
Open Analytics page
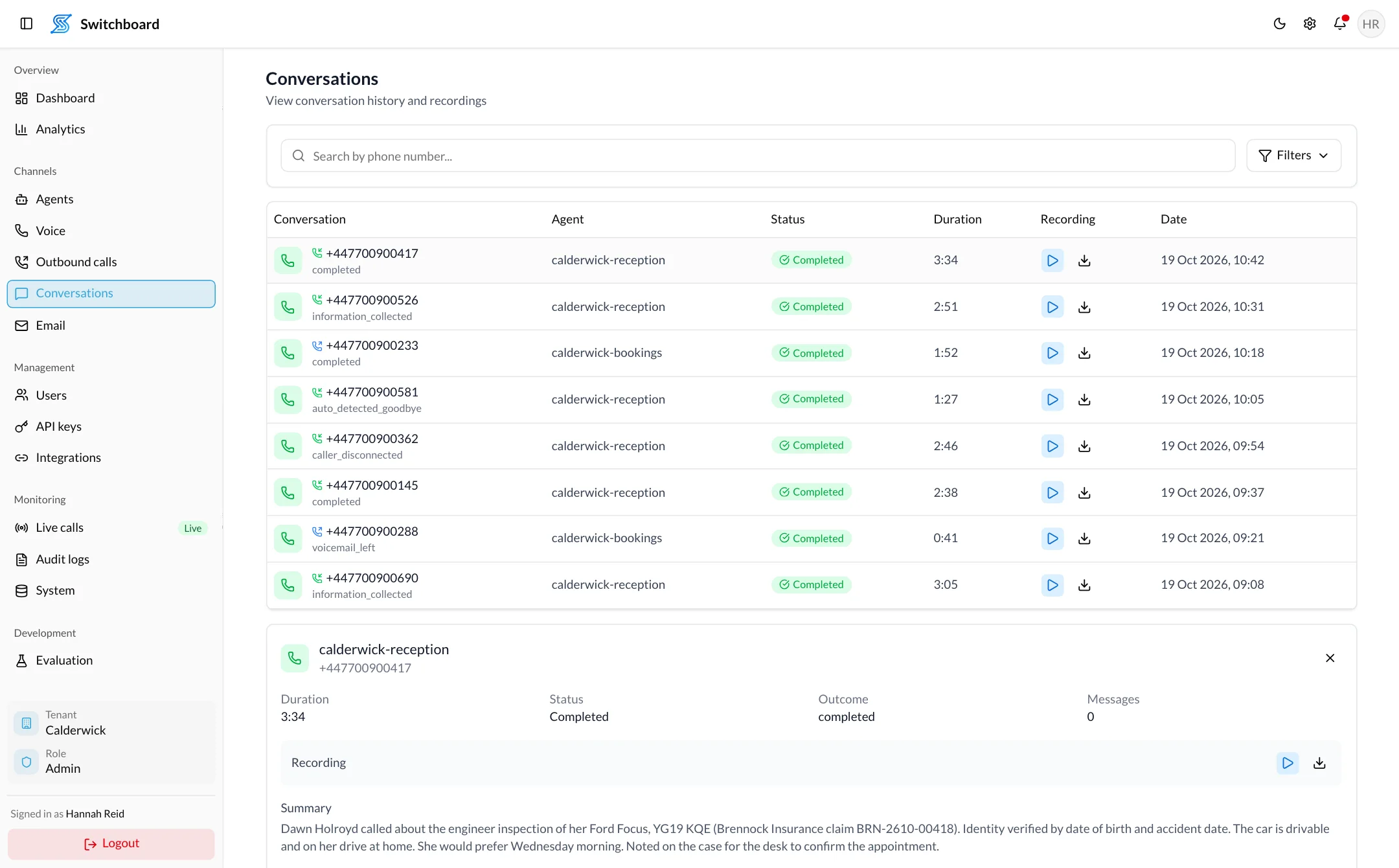pos(111,129)
